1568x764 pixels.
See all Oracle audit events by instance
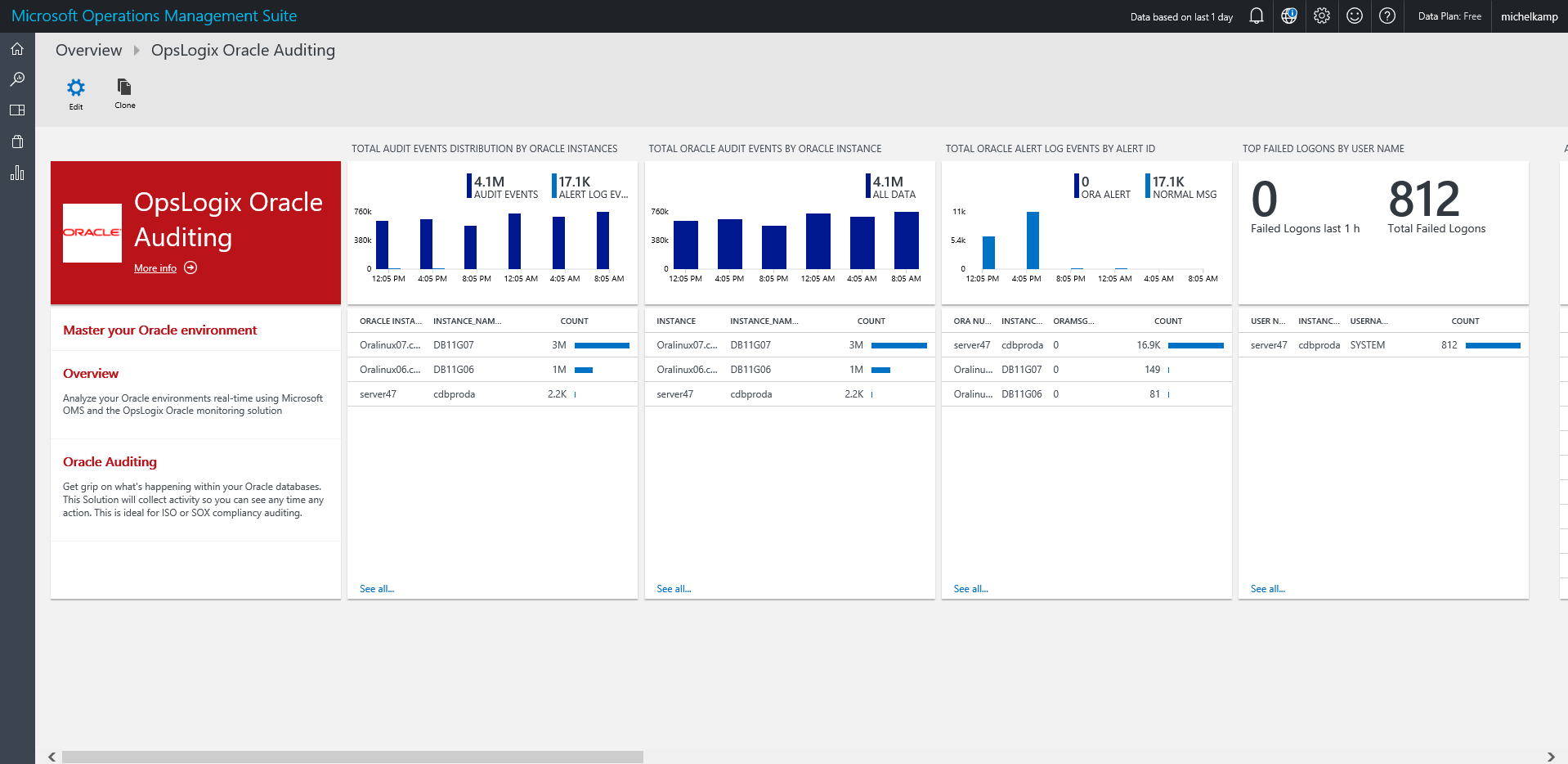point(674,589)
